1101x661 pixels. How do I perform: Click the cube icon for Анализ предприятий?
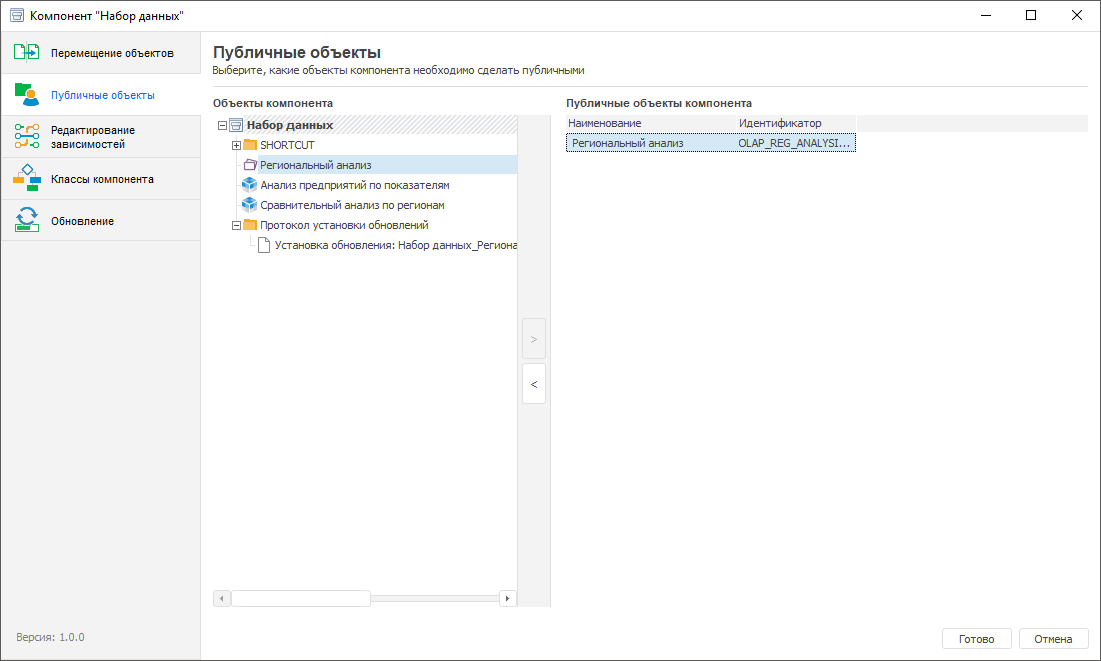coord(250,185)
